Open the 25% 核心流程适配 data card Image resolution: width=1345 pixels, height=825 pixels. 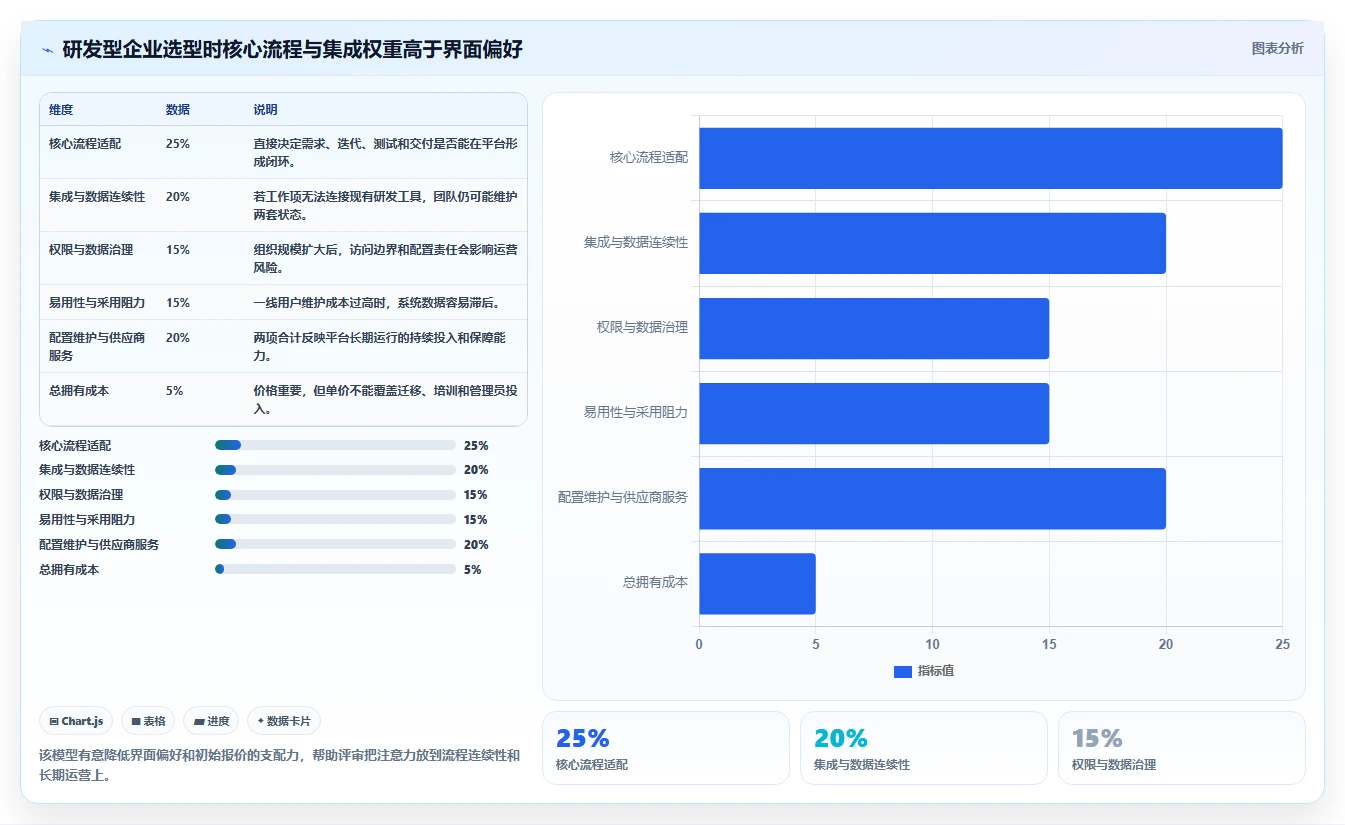point(666,748)
